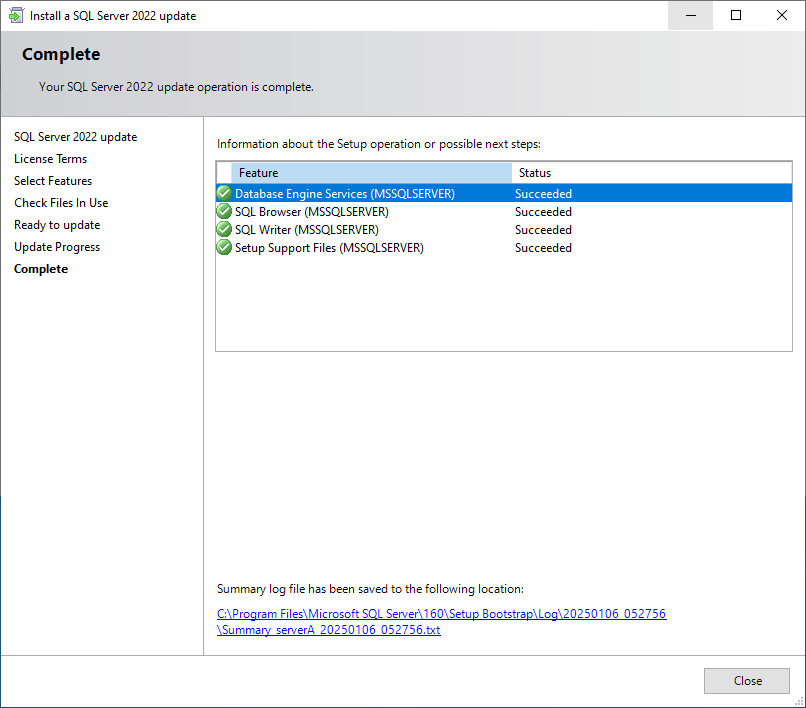Click the setup installer icon in title bar
Viewport: 806px width, 708px height.
click(16, 15)
